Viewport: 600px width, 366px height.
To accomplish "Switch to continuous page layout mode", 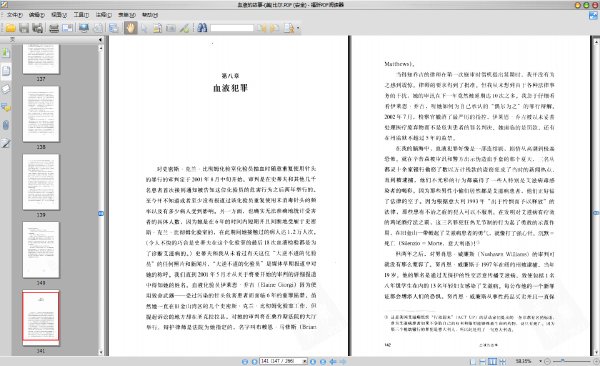I will pos(483,361).
